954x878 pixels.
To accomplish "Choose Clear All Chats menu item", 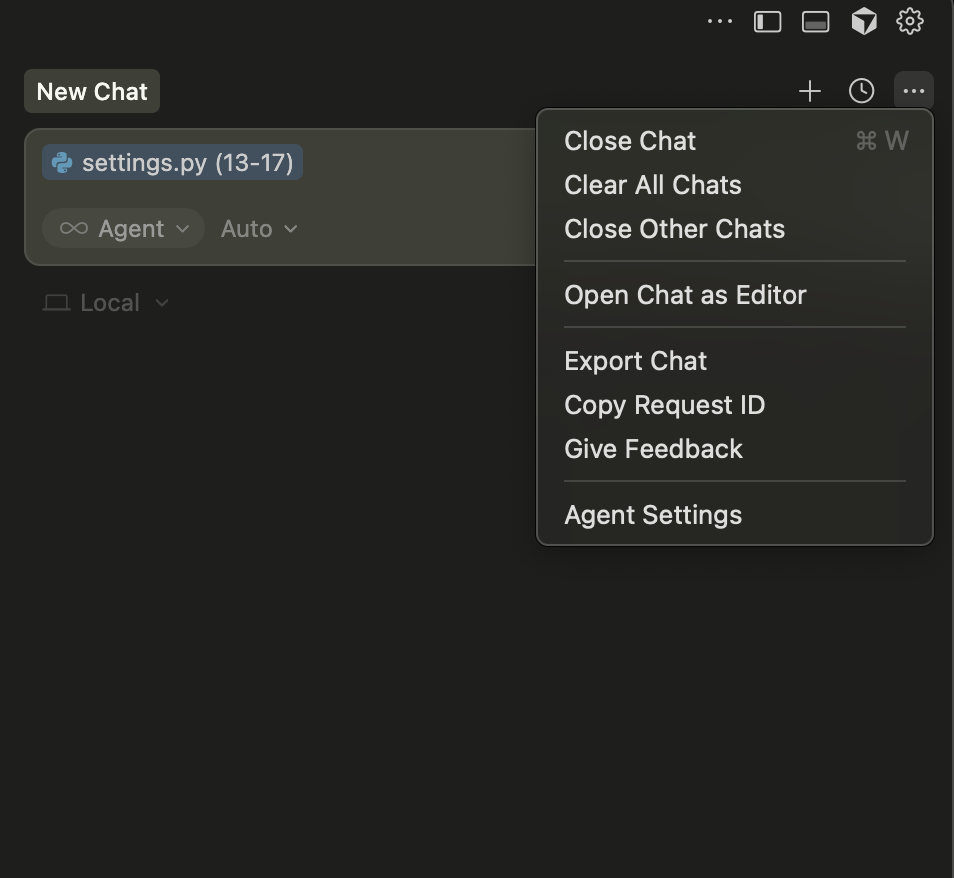I will 653,185.
